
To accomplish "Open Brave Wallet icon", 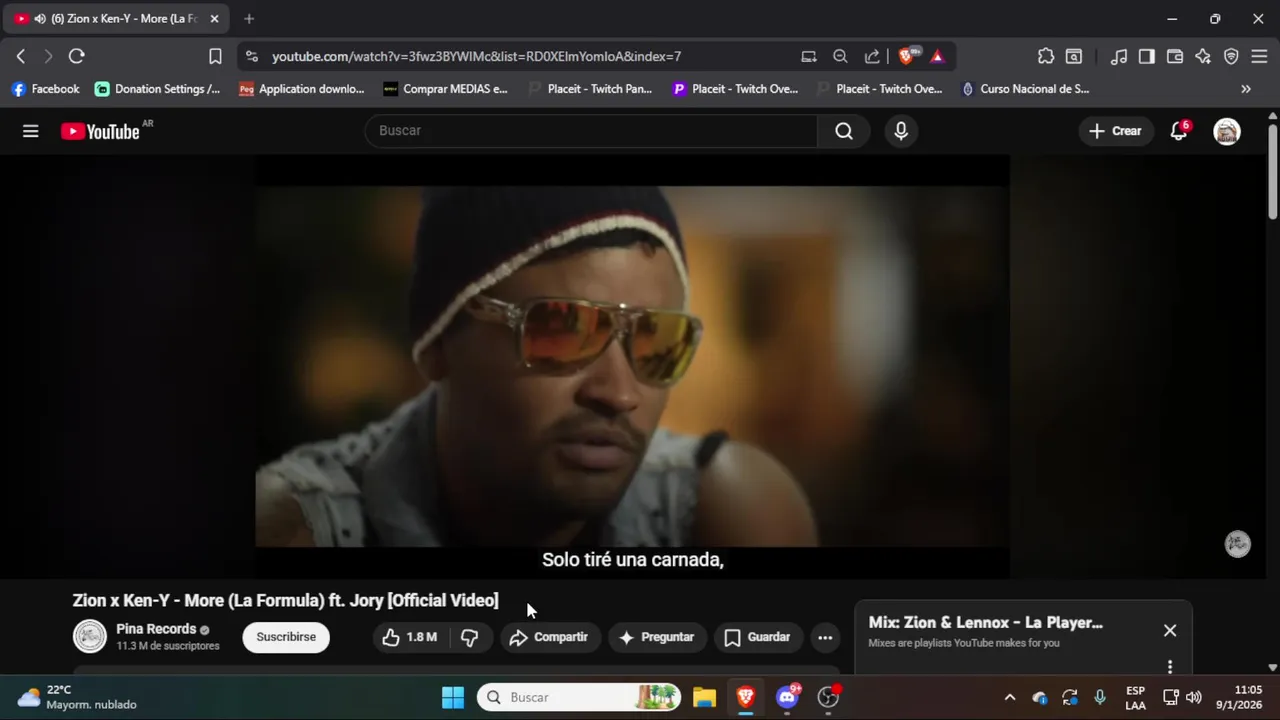I will click(x=1175, y=56).
